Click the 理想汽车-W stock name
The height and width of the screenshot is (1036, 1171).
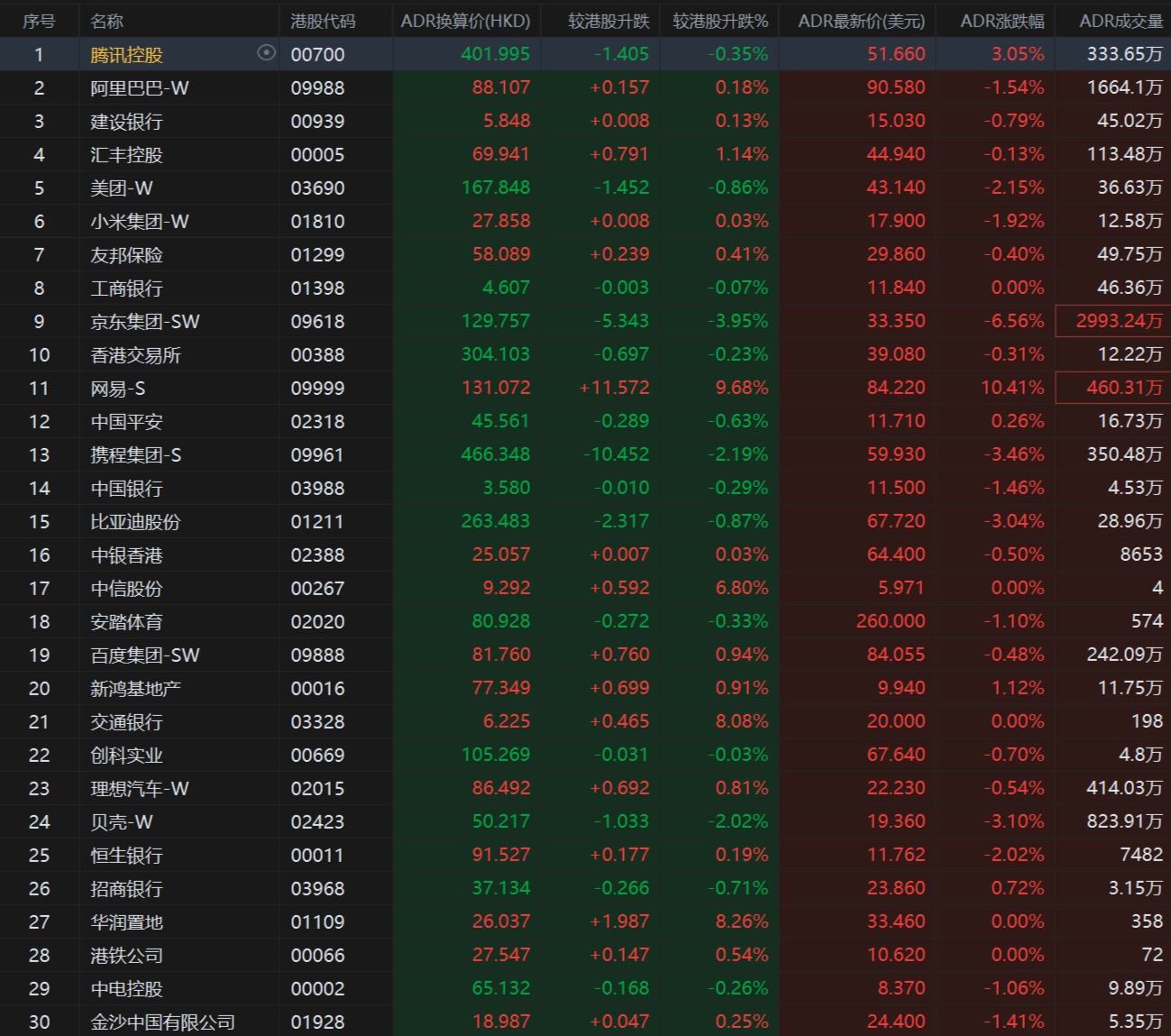pos(140,789)
